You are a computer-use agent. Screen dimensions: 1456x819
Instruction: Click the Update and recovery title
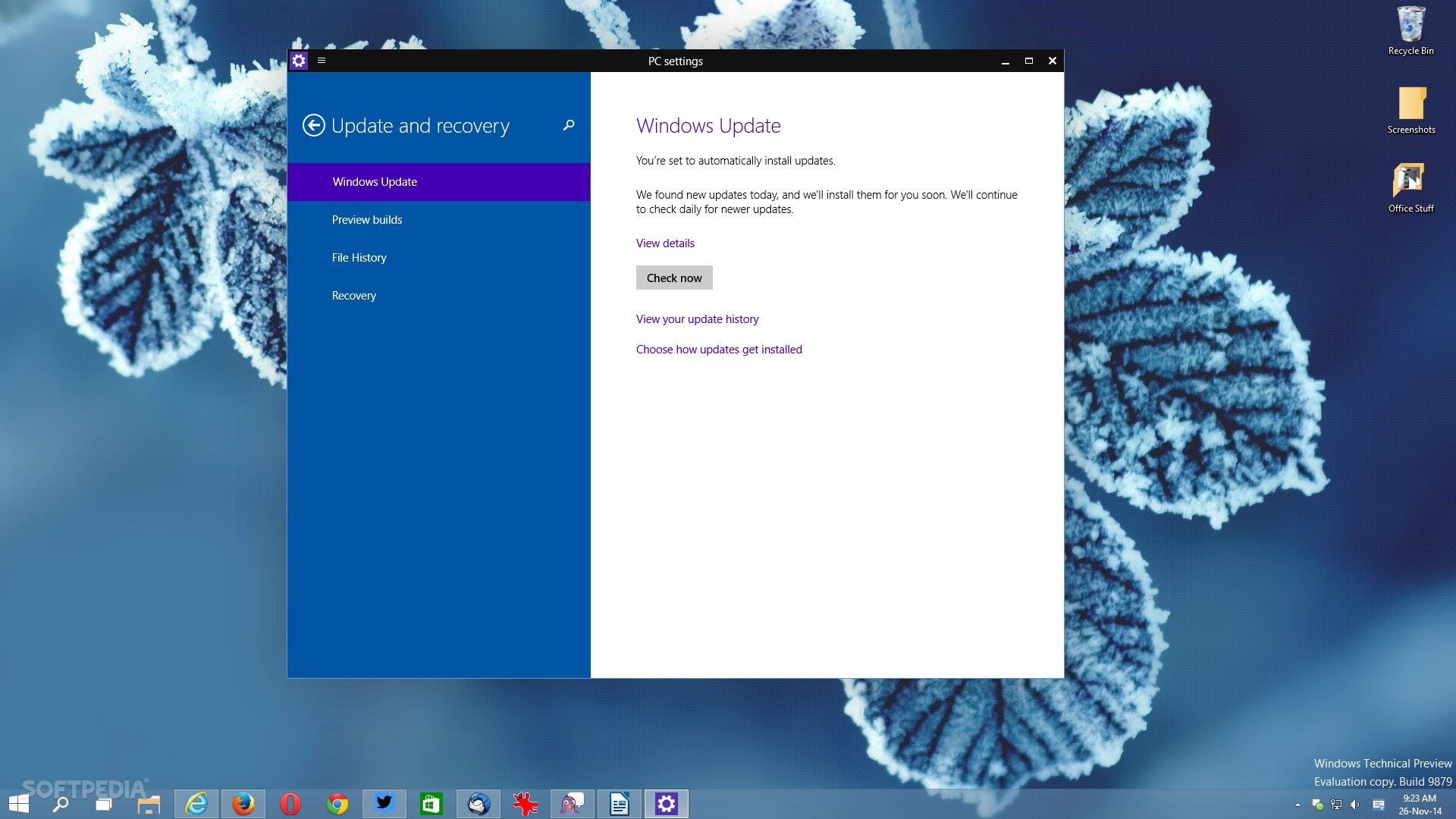click(x=420, y=126)
